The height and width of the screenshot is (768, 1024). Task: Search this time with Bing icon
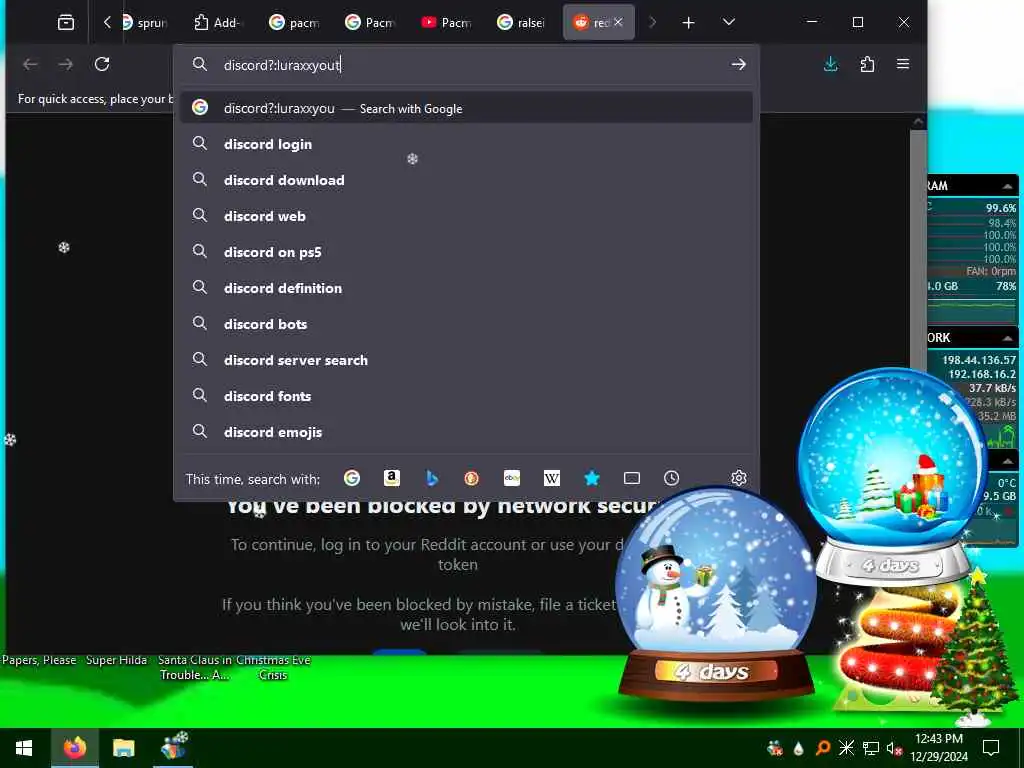coord(432,479)
